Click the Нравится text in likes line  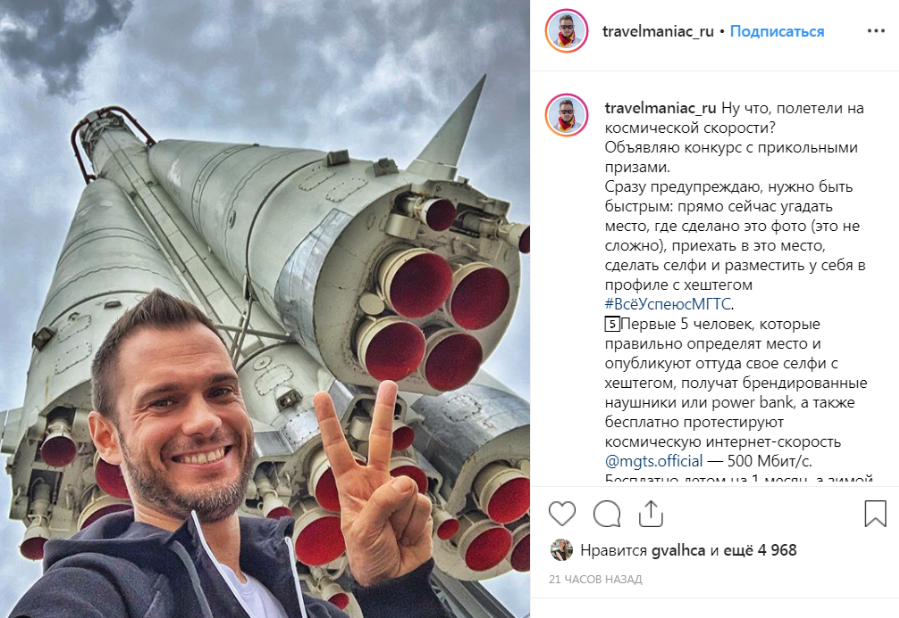pyautogui.click(x=613, y=550)
